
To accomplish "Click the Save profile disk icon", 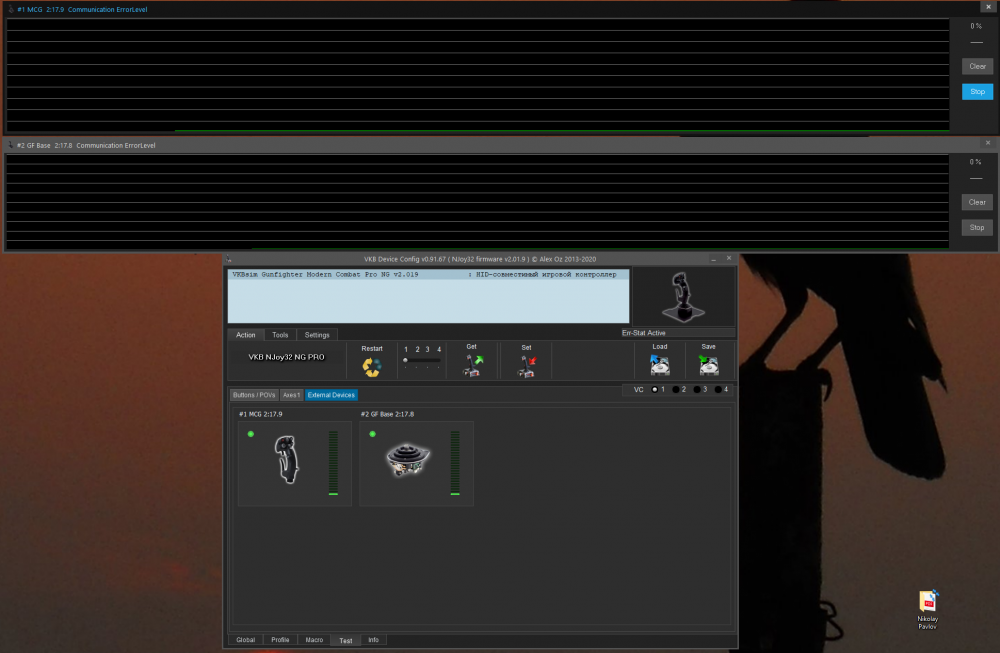I will (708, 366).
